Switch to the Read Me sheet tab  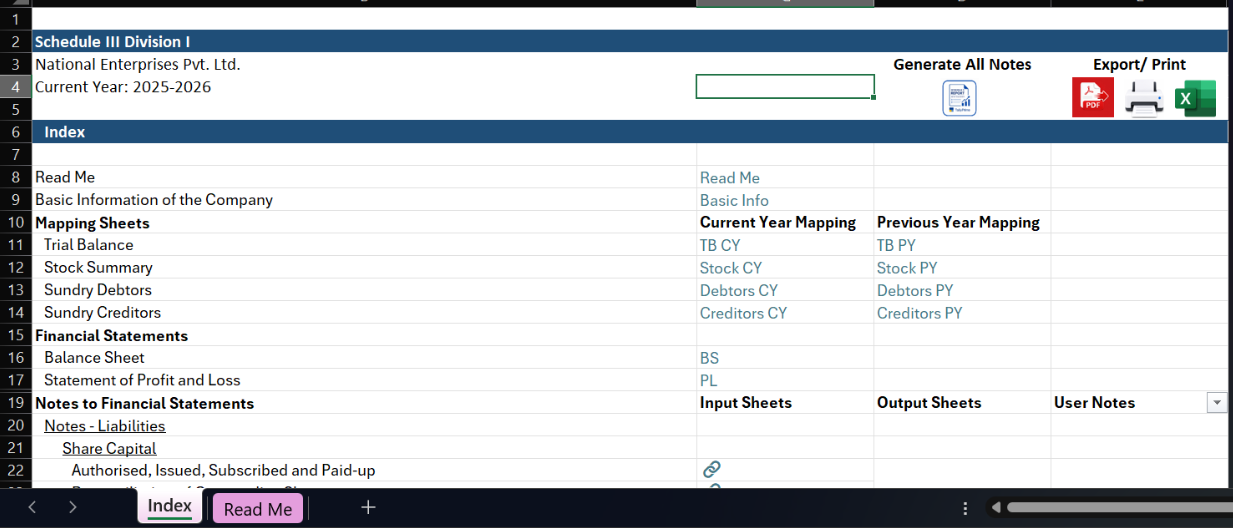258,509
